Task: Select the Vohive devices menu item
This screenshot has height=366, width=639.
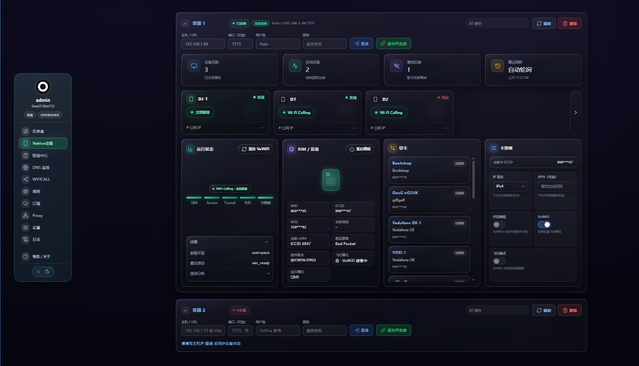Action: tap(43, 143)
